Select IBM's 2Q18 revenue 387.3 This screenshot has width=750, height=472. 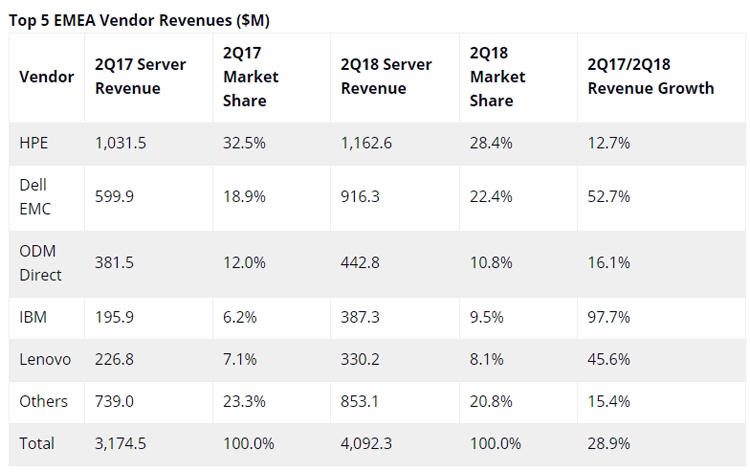coord(360,317)
